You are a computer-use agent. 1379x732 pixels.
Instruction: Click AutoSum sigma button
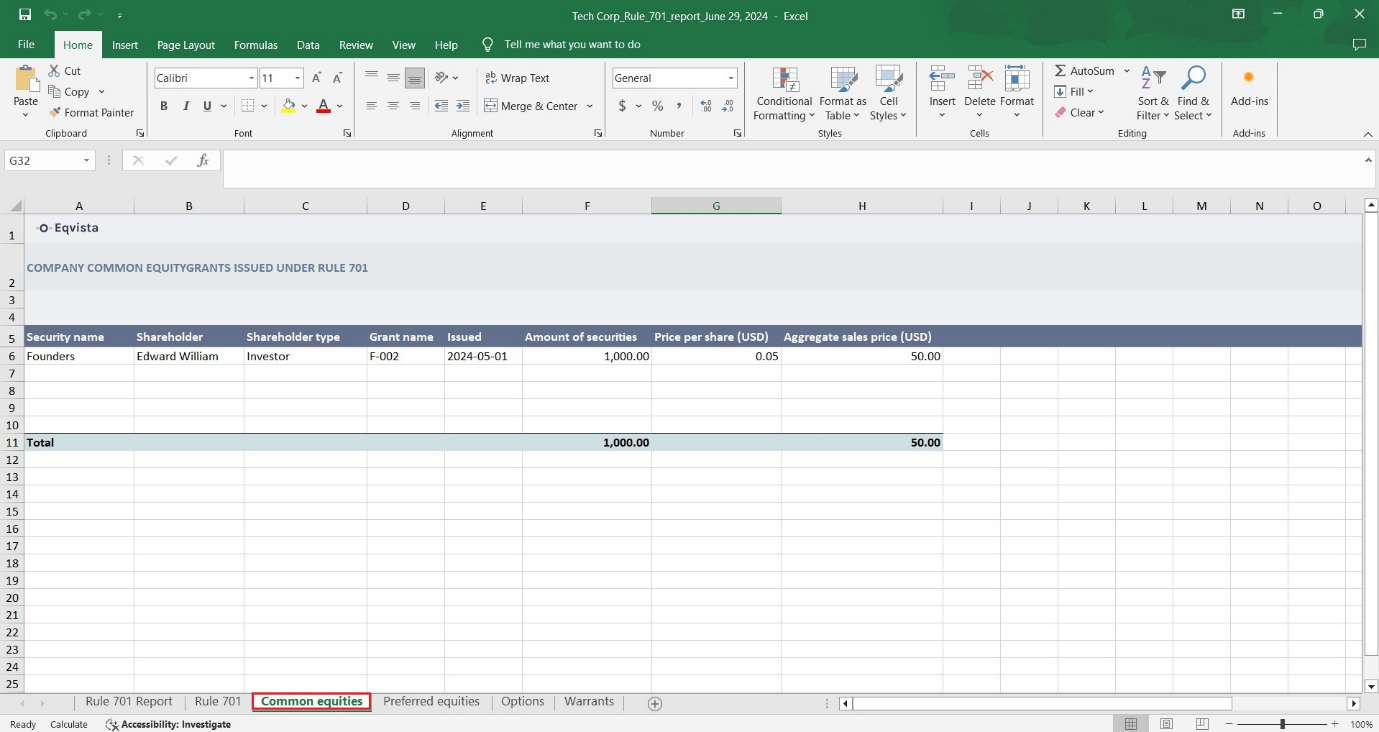tap(1084, 71)
